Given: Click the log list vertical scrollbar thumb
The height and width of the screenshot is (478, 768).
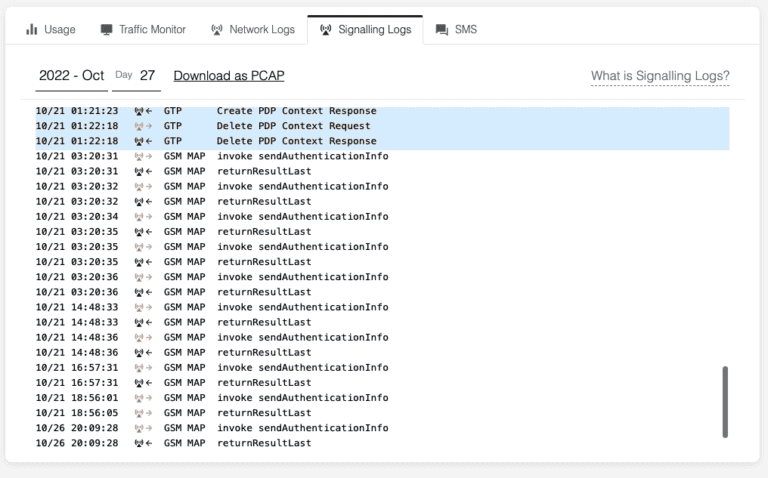Looking at the screenshot, I should pos(725,401).
